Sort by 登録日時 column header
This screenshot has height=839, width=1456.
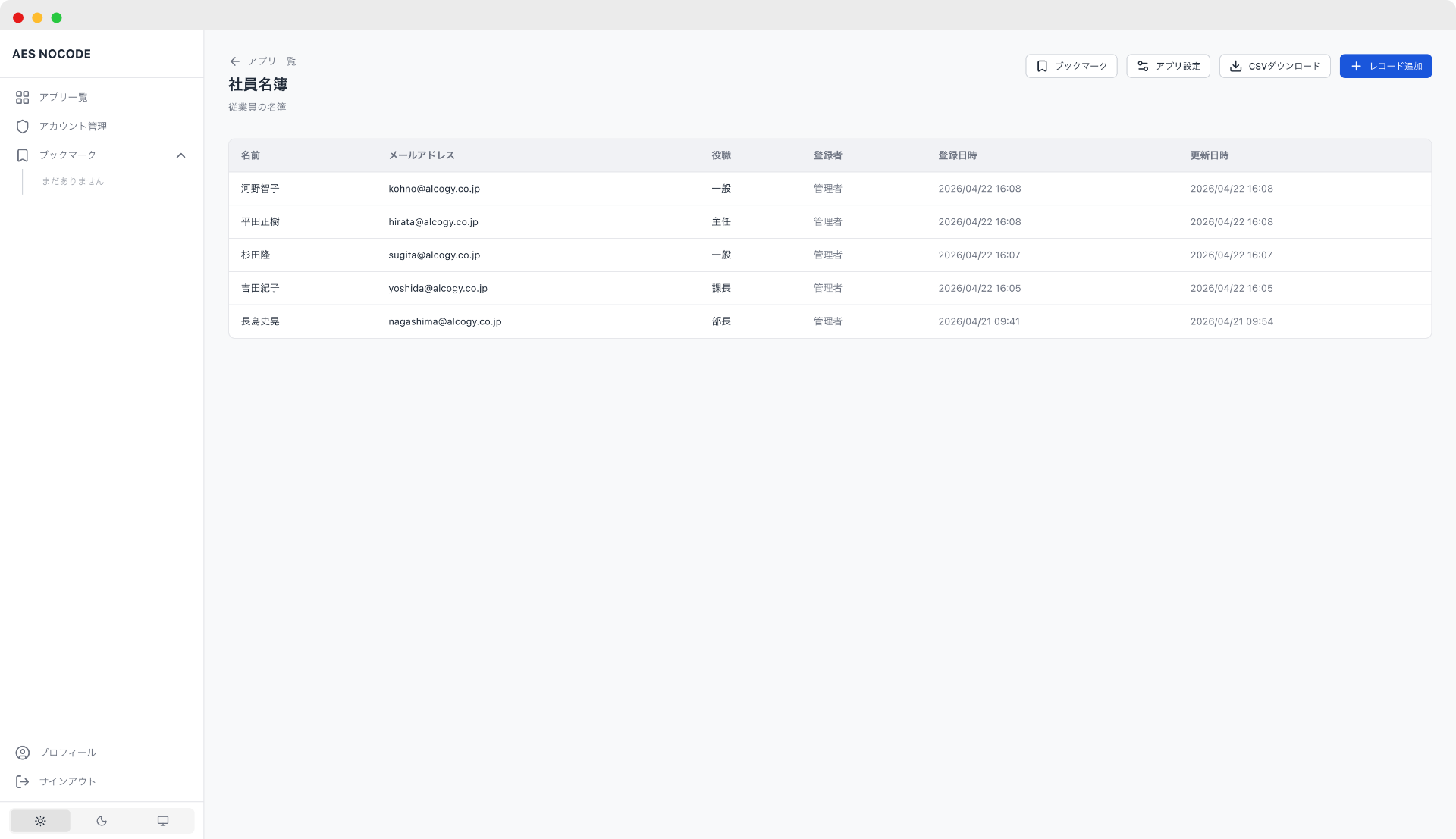point(957,155)
